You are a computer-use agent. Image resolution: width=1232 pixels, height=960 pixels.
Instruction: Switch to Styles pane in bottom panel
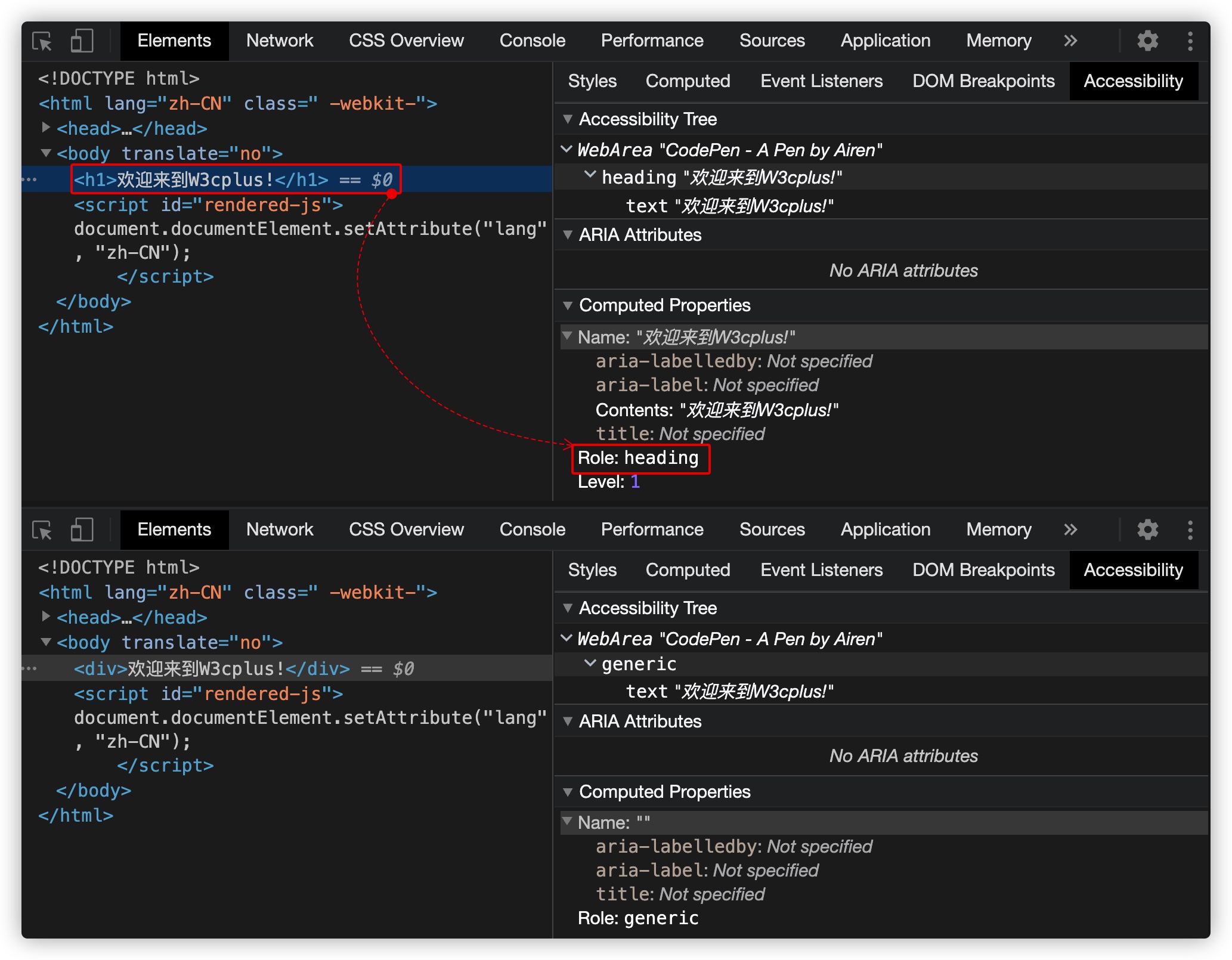pos(592,571)
